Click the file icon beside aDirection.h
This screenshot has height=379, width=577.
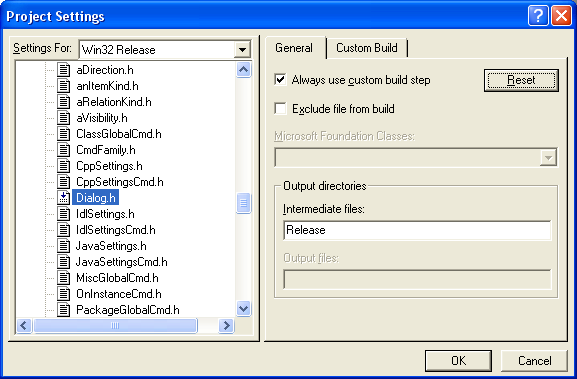click(x=63, y=70)
